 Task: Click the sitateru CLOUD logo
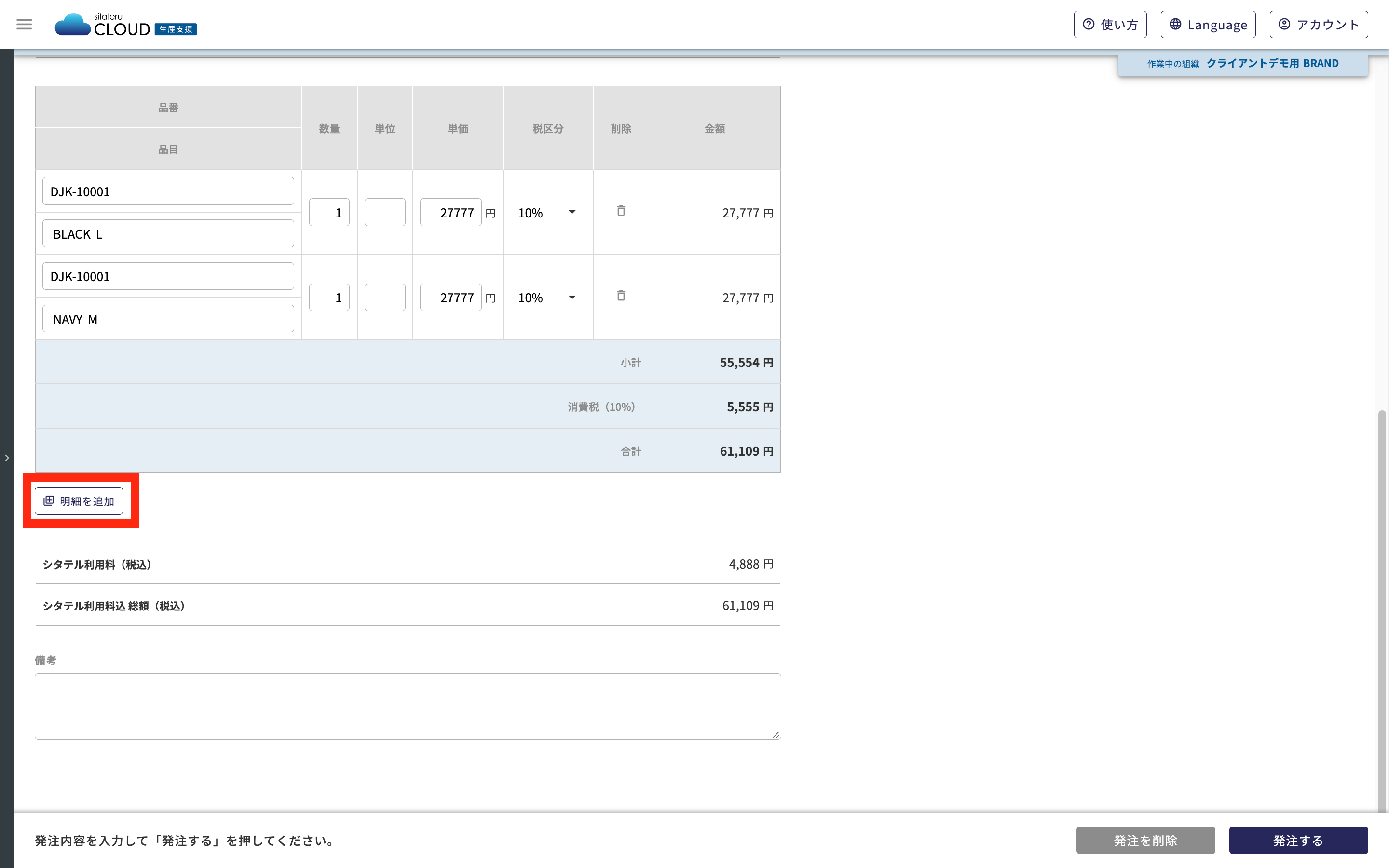(x=125, y=25)
